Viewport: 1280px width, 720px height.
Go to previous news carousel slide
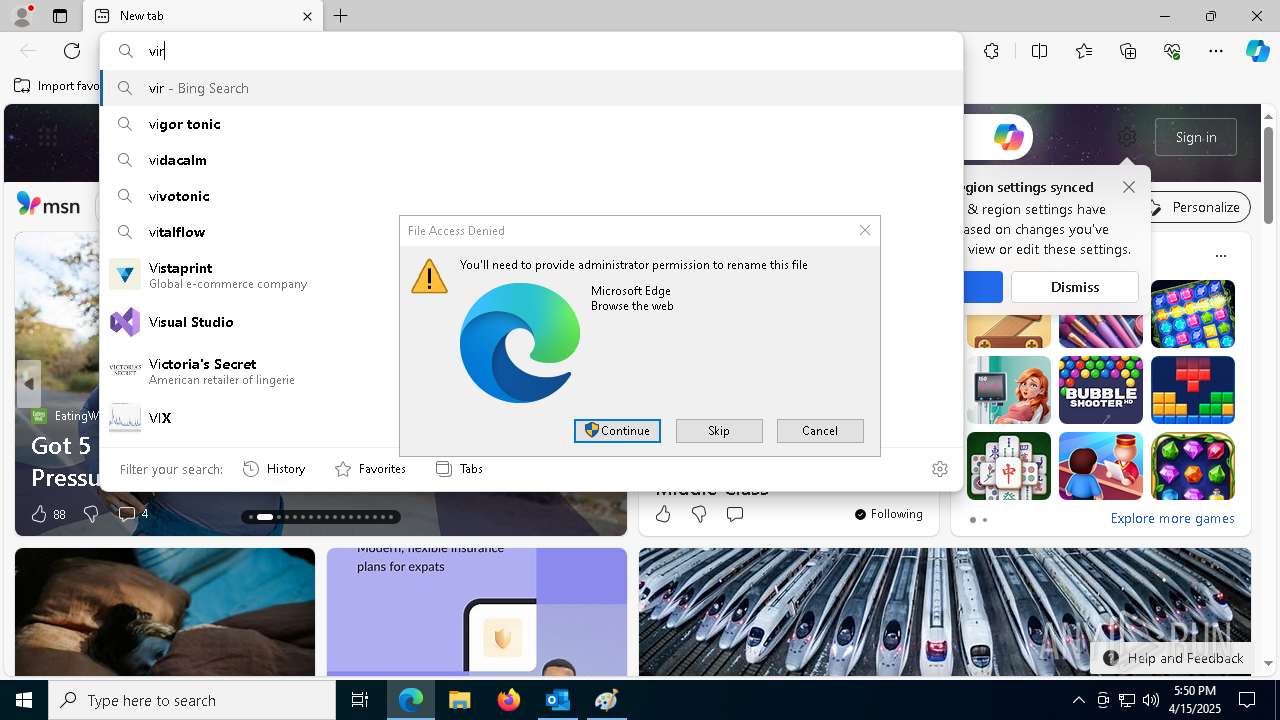[28, 384]
